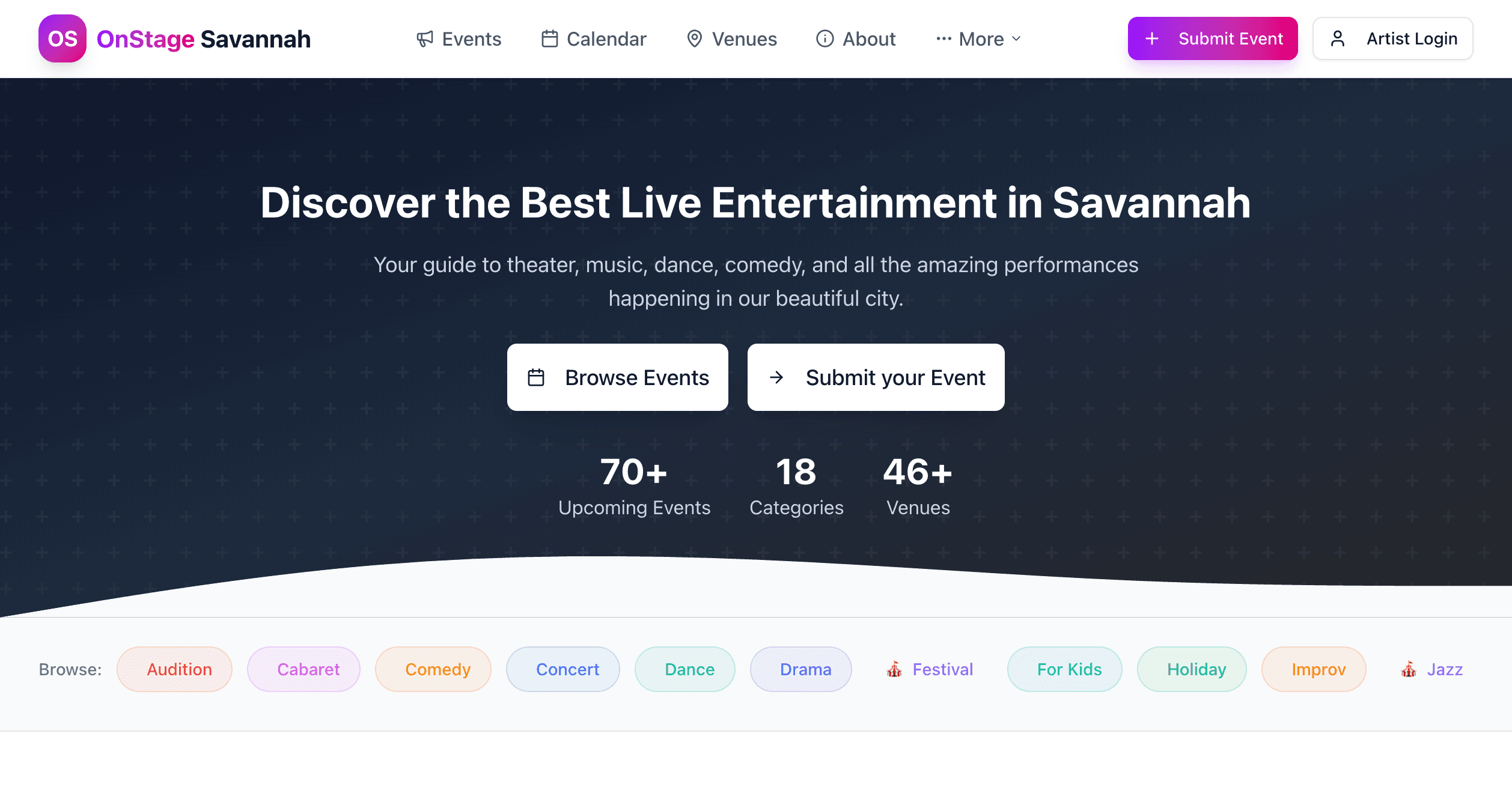Image resolution: width=1512 pixels, height=793 pixels.
Task: Click the ellipsis icon beside More
Action: [943, 38]
